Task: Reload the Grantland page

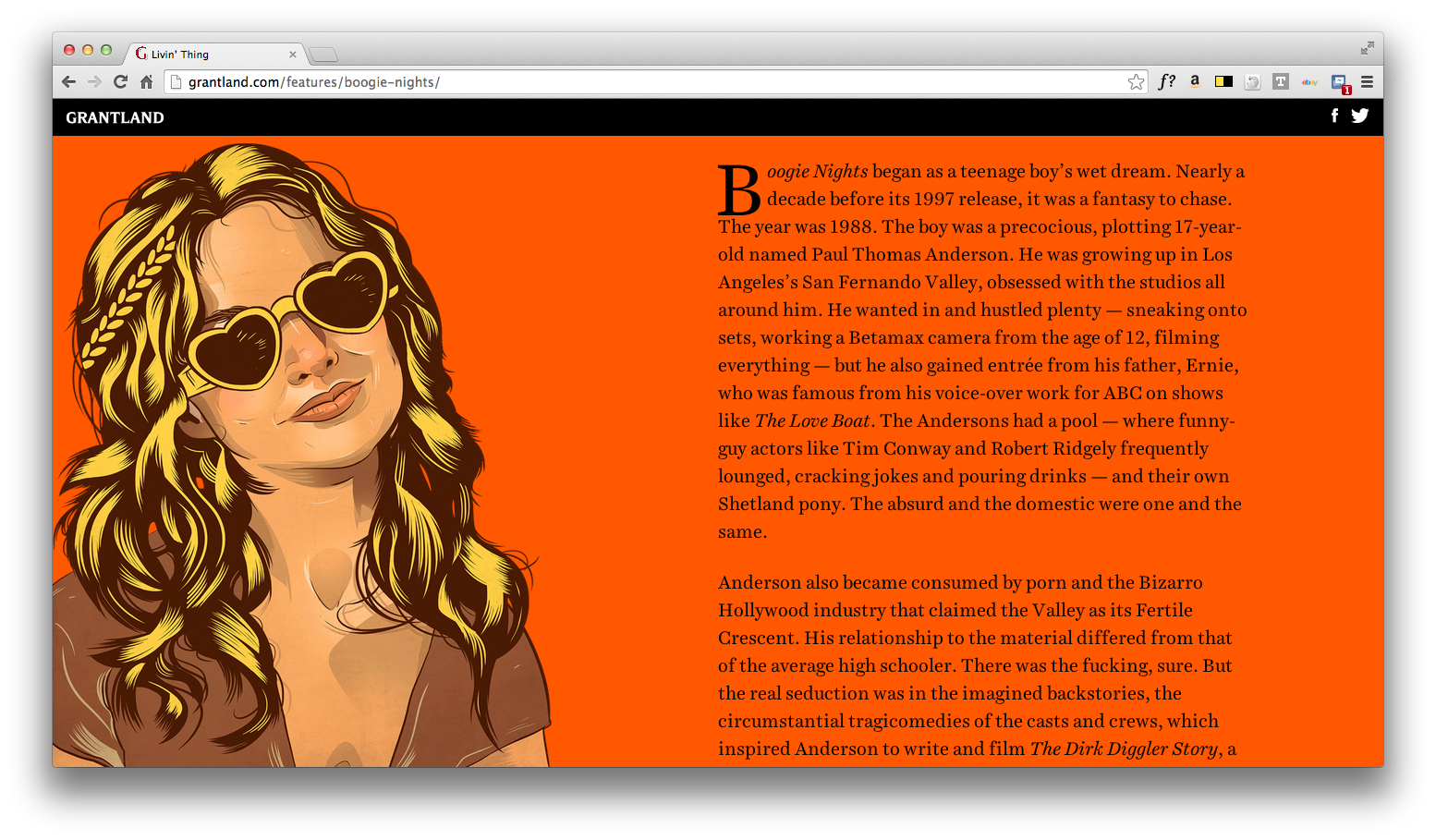Action: (120, 82)
